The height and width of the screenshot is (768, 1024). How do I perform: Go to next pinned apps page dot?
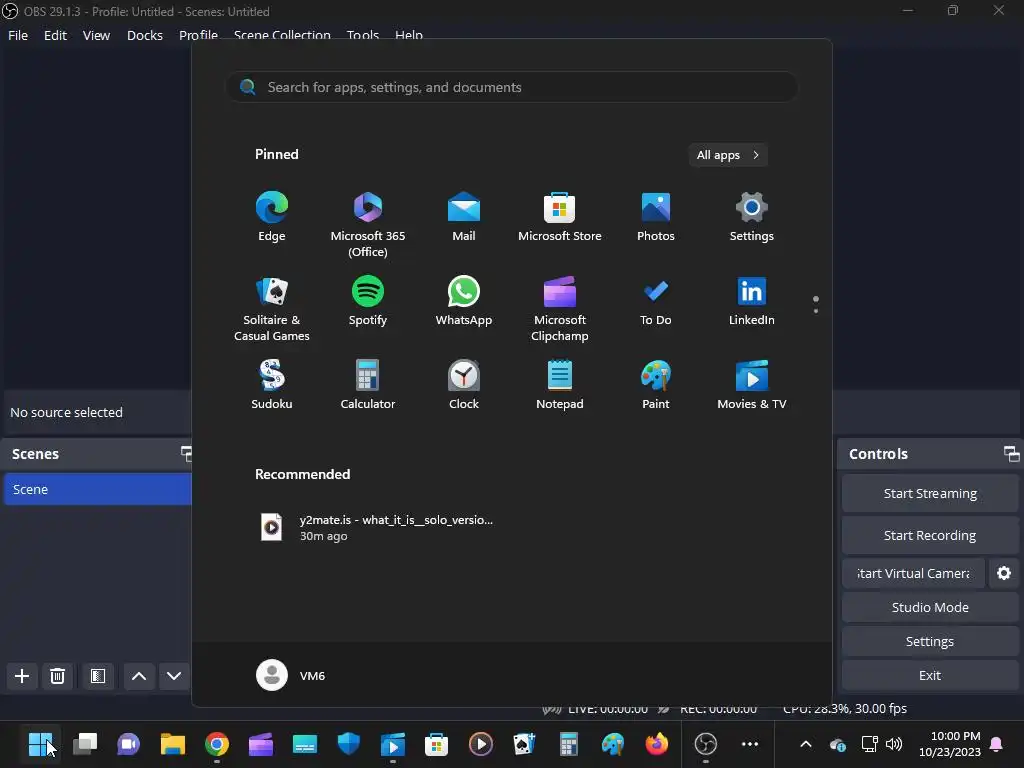click(x=816, y=311)
